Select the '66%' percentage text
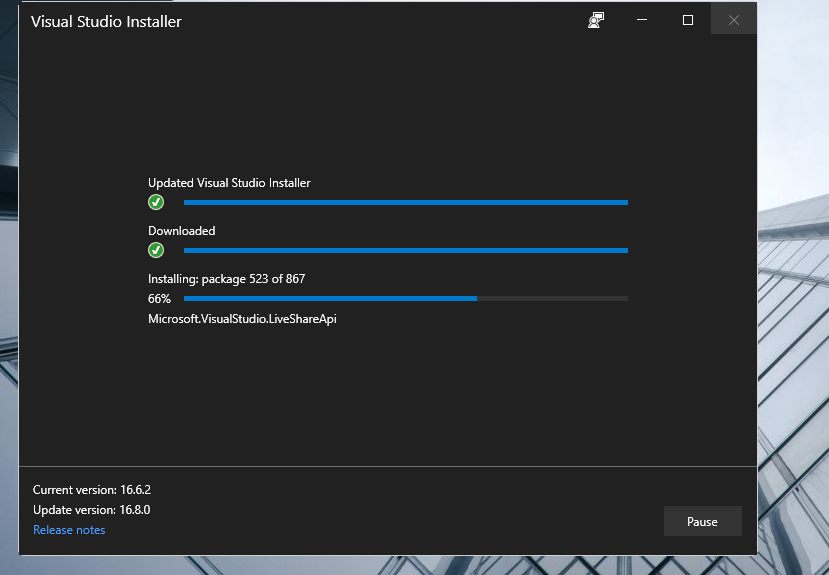The height and width of the screenshot is (575, 829). point(159,299)
